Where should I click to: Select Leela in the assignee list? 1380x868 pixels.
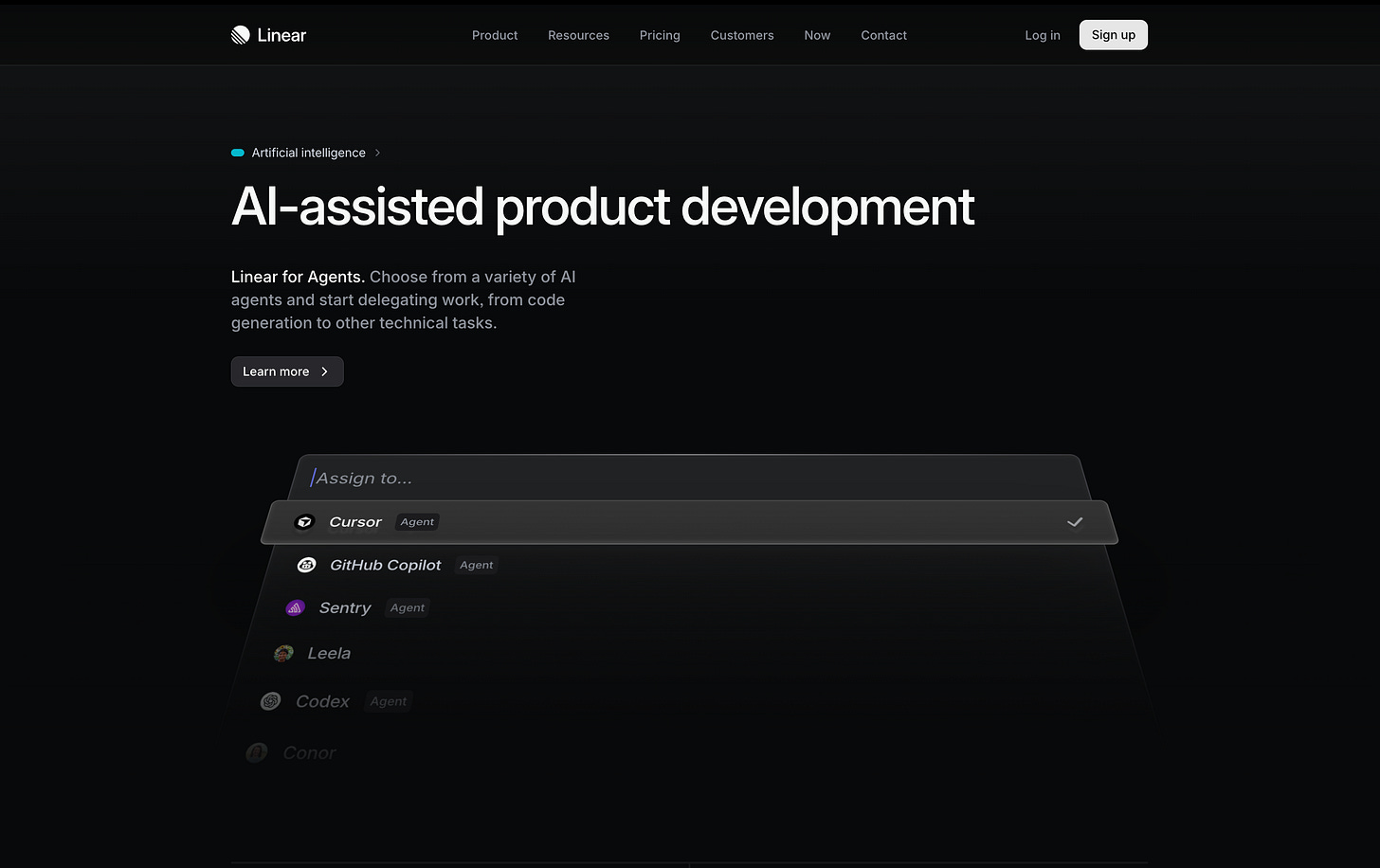(329, 653)
